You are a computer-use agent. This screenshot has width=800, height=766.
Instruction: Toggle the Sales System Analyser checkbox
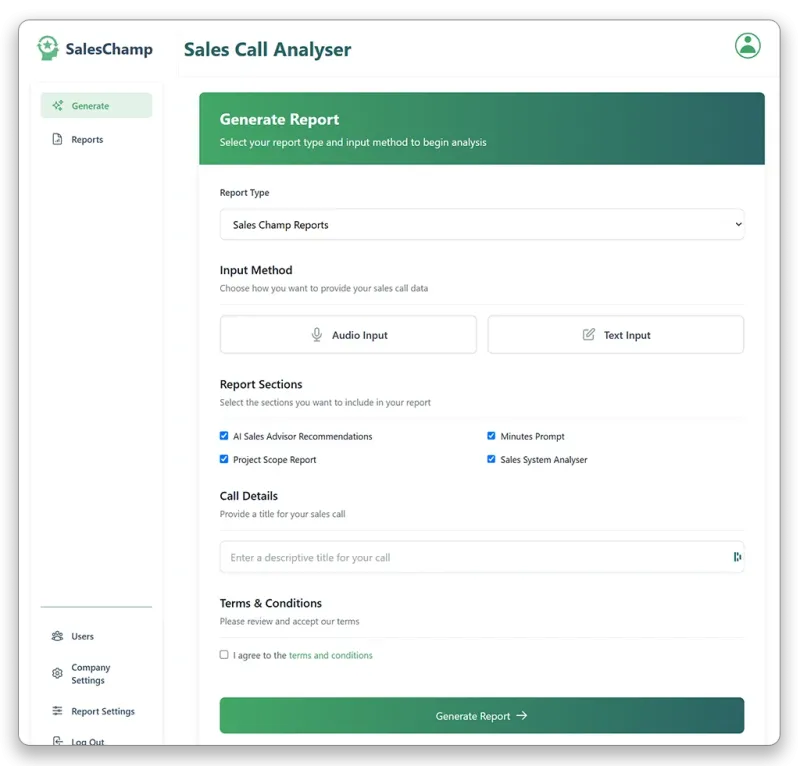pyautogui.click(x=491, y=459)
